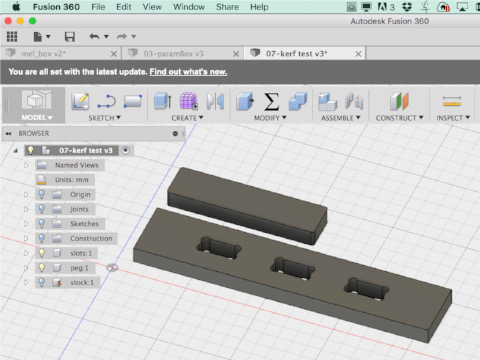This screenshot has width=480, height=360.
Task: Toggle visibility bulb of Sketches folder
Action: point(41,224)
